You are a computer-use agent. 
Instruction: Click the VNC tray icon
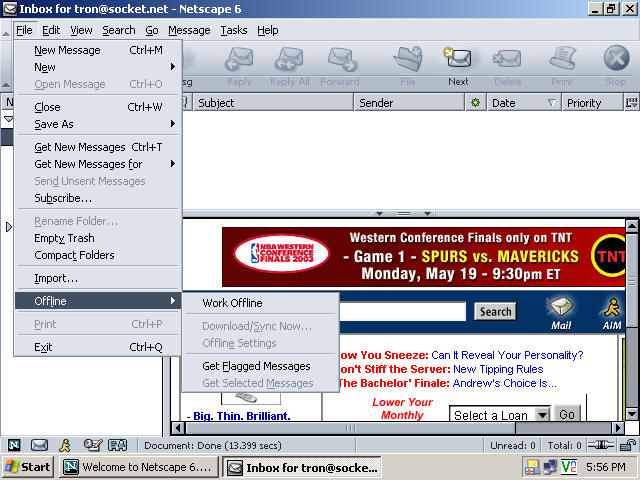(x=569, y=466)
